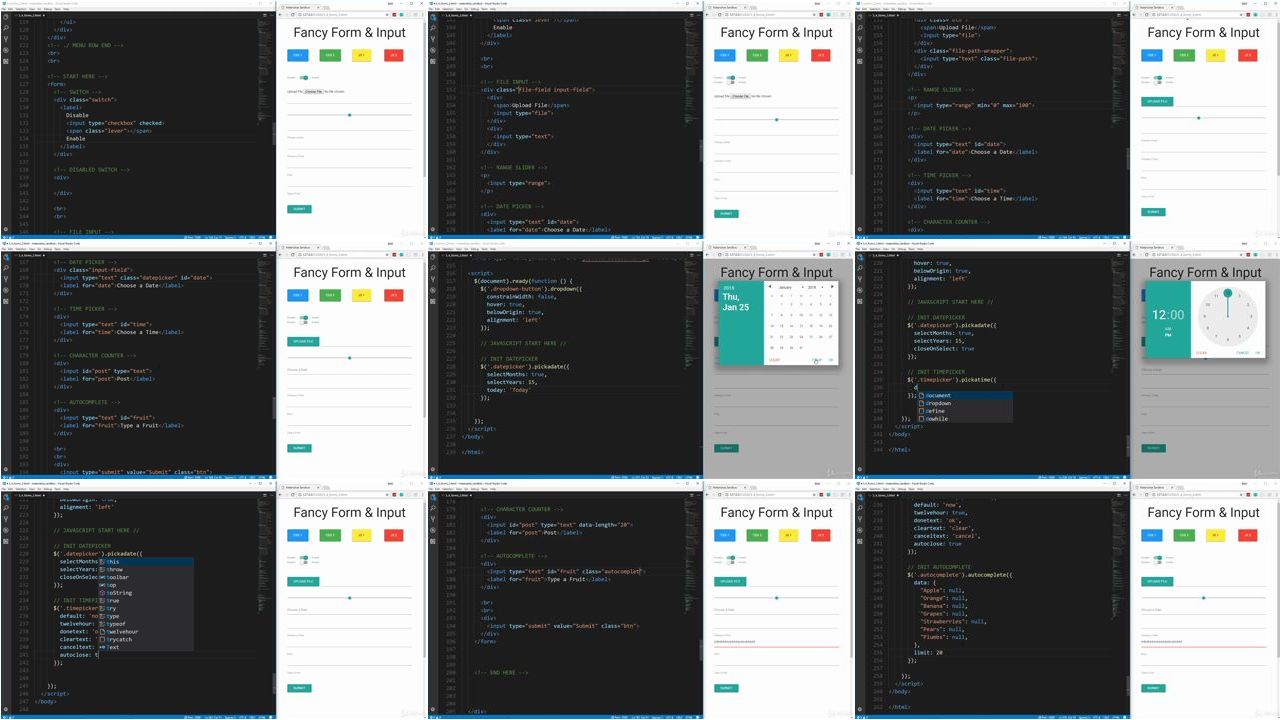
Task: Bookmark page in browser beside 'START HERE' editor
Action: click(x=387, y=15)
